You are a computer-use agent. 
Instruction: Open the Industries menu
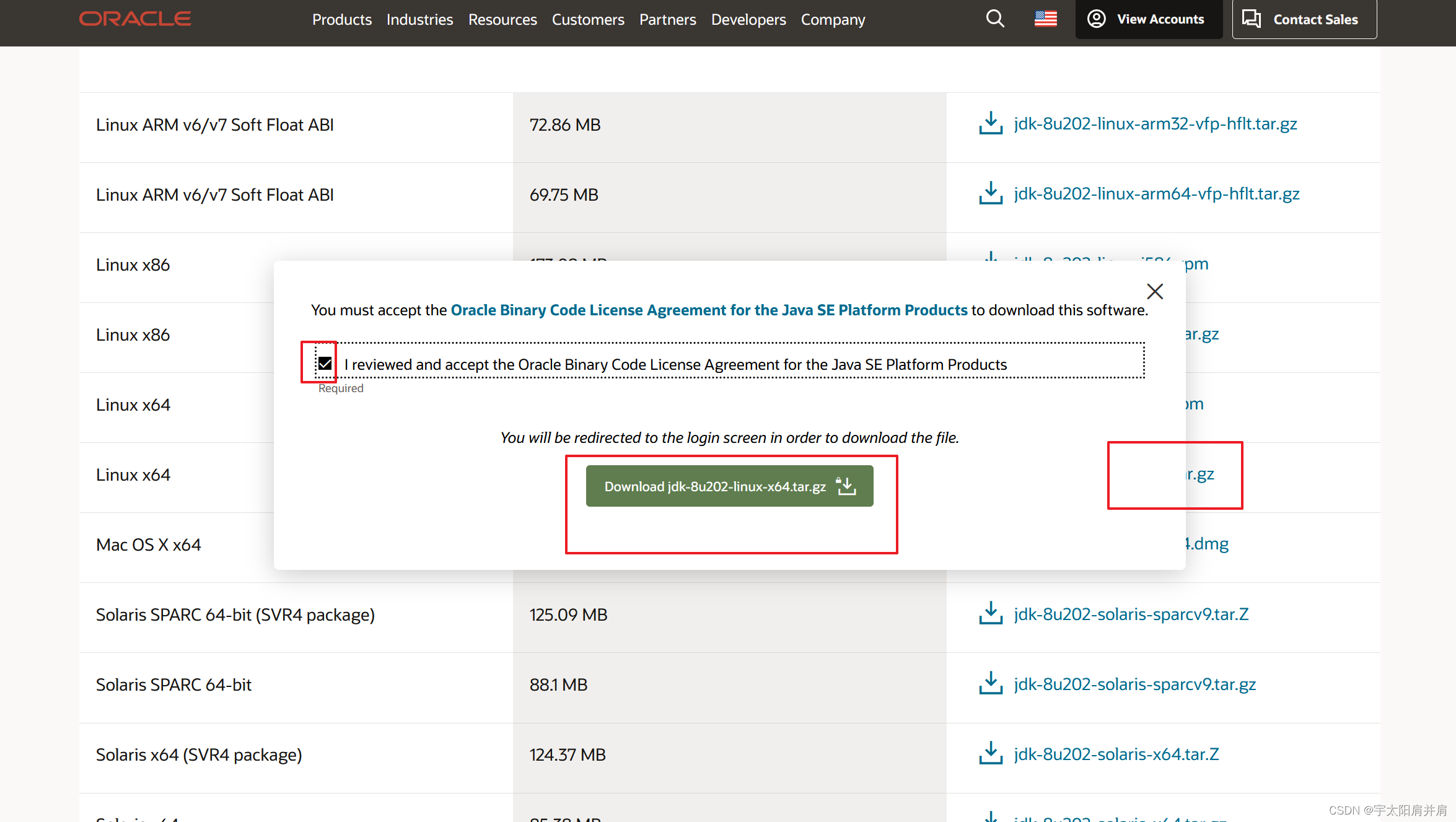pyautogui.click(x=420, y=20)
